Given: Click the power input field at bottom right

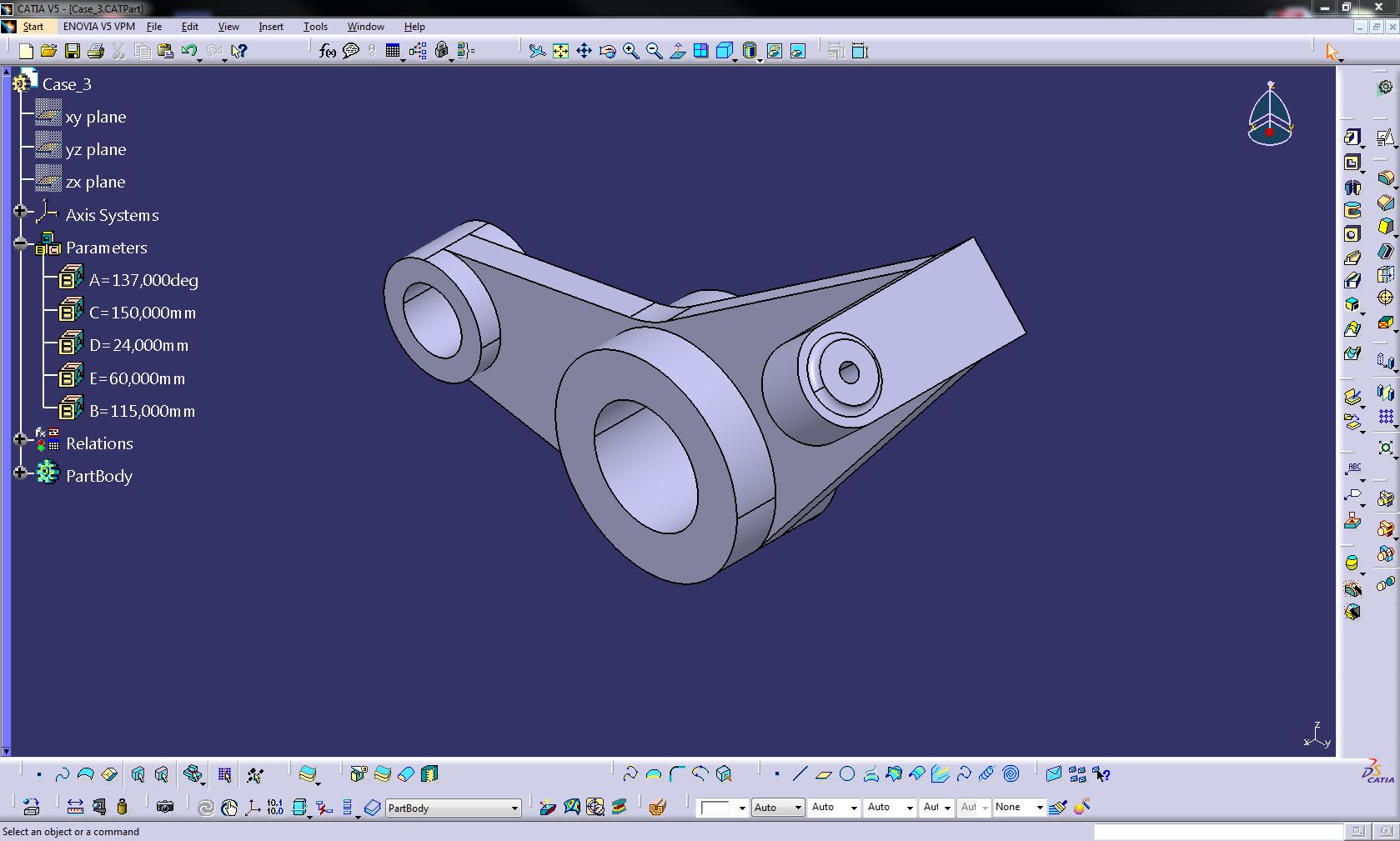Looking at the screenshot, I should tap(1218, 832).
